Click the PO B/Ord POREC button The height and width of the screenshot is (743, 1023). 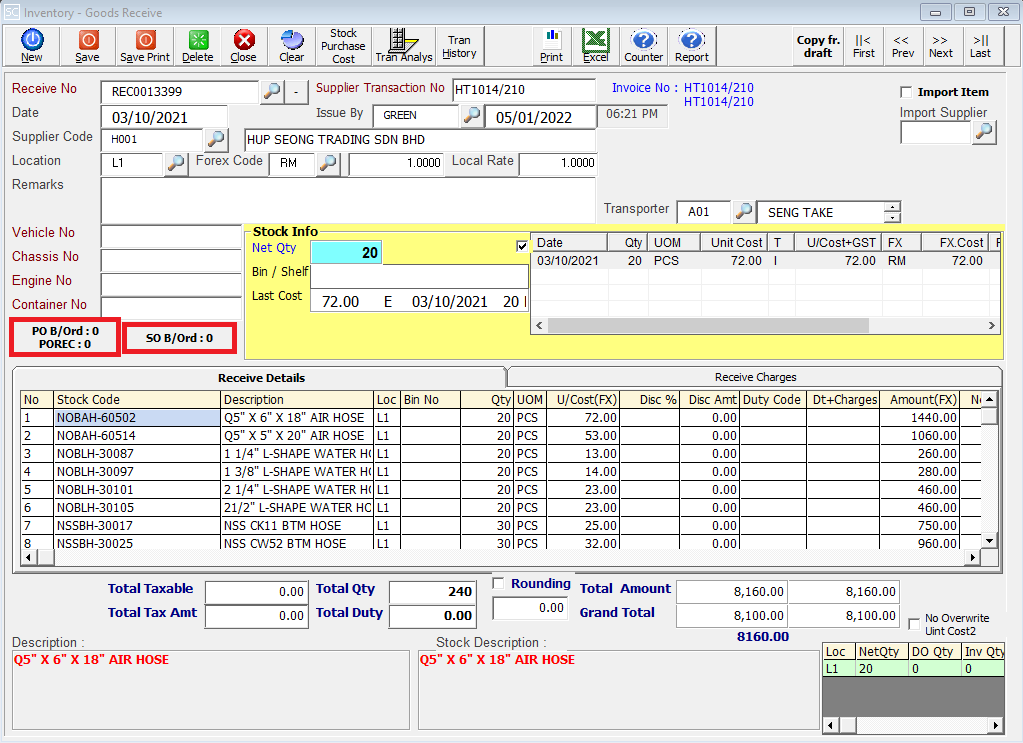click(65, 337)
